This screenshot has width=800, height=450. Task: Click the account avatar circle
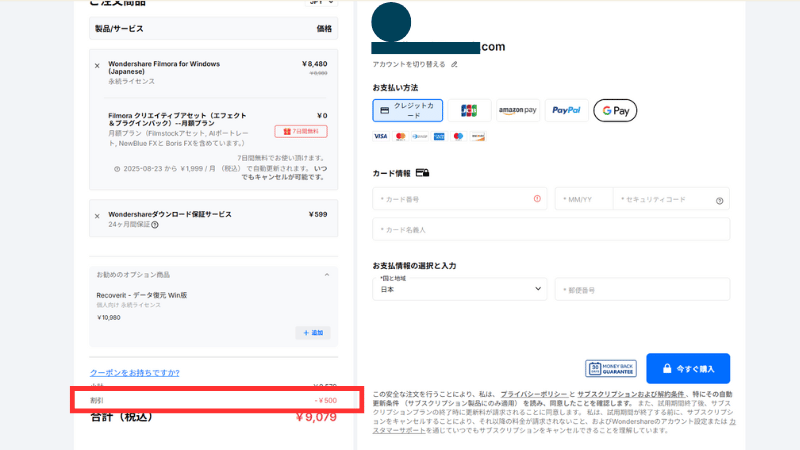pos(391,22)
